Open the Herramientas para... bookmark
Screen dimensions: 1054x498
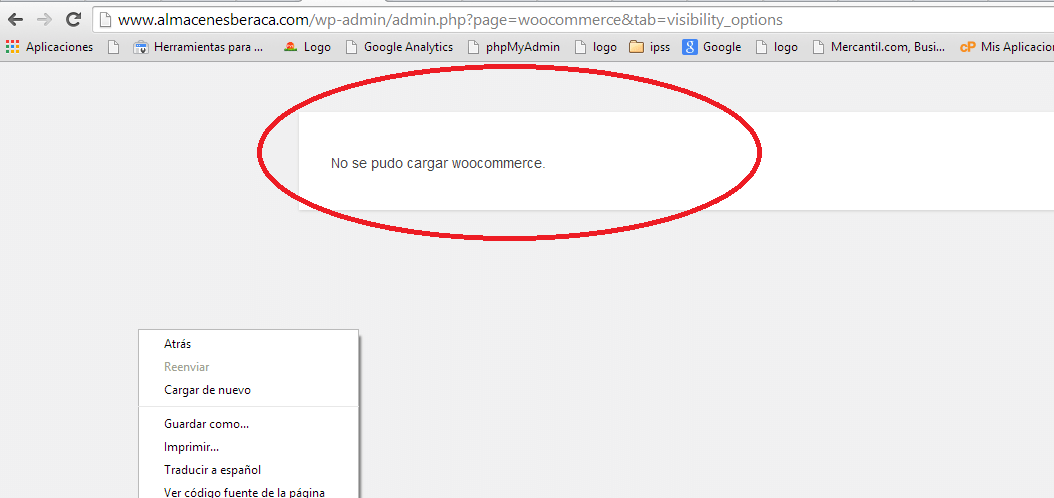coord(198,47)
